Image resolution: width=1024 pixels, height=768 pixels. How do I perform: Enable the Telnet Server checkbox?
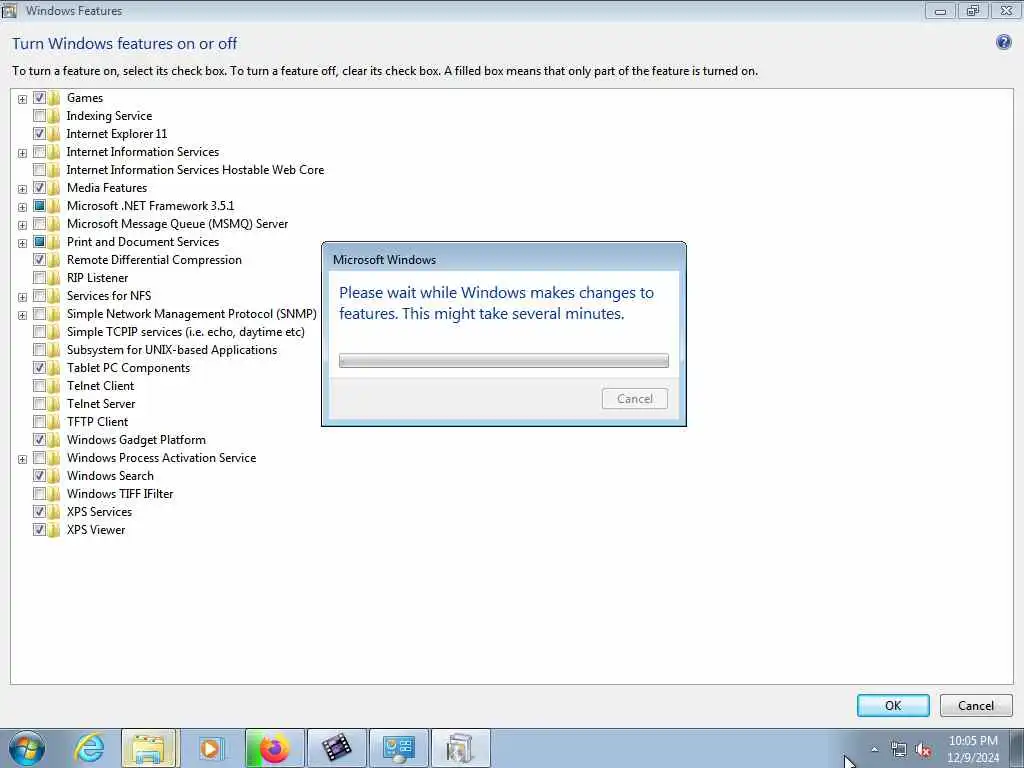39,404
